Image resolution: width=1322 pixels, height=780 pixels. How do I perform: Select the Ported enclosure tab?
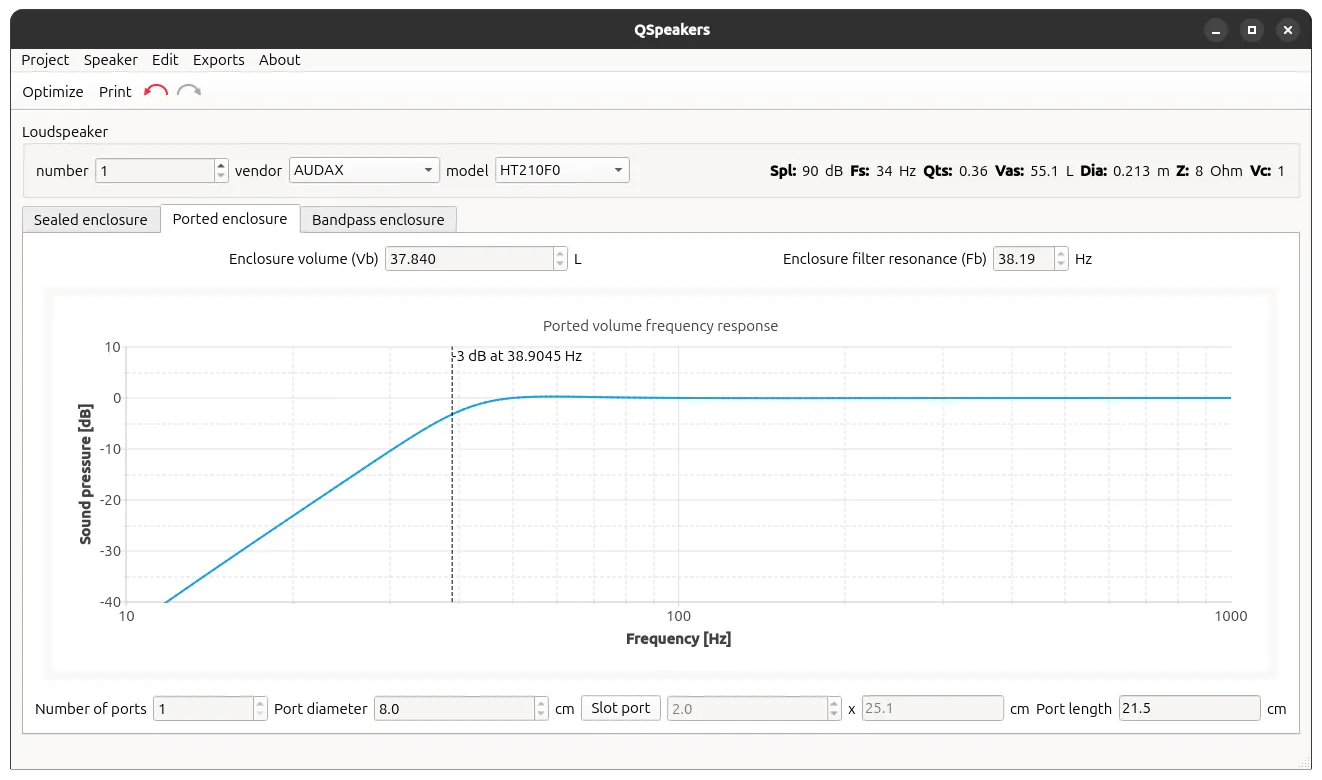click(x=230, y=219)
